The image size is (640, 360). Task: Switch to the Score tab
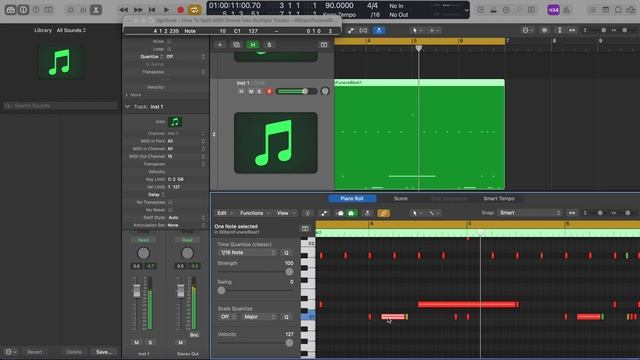[400, 198]
